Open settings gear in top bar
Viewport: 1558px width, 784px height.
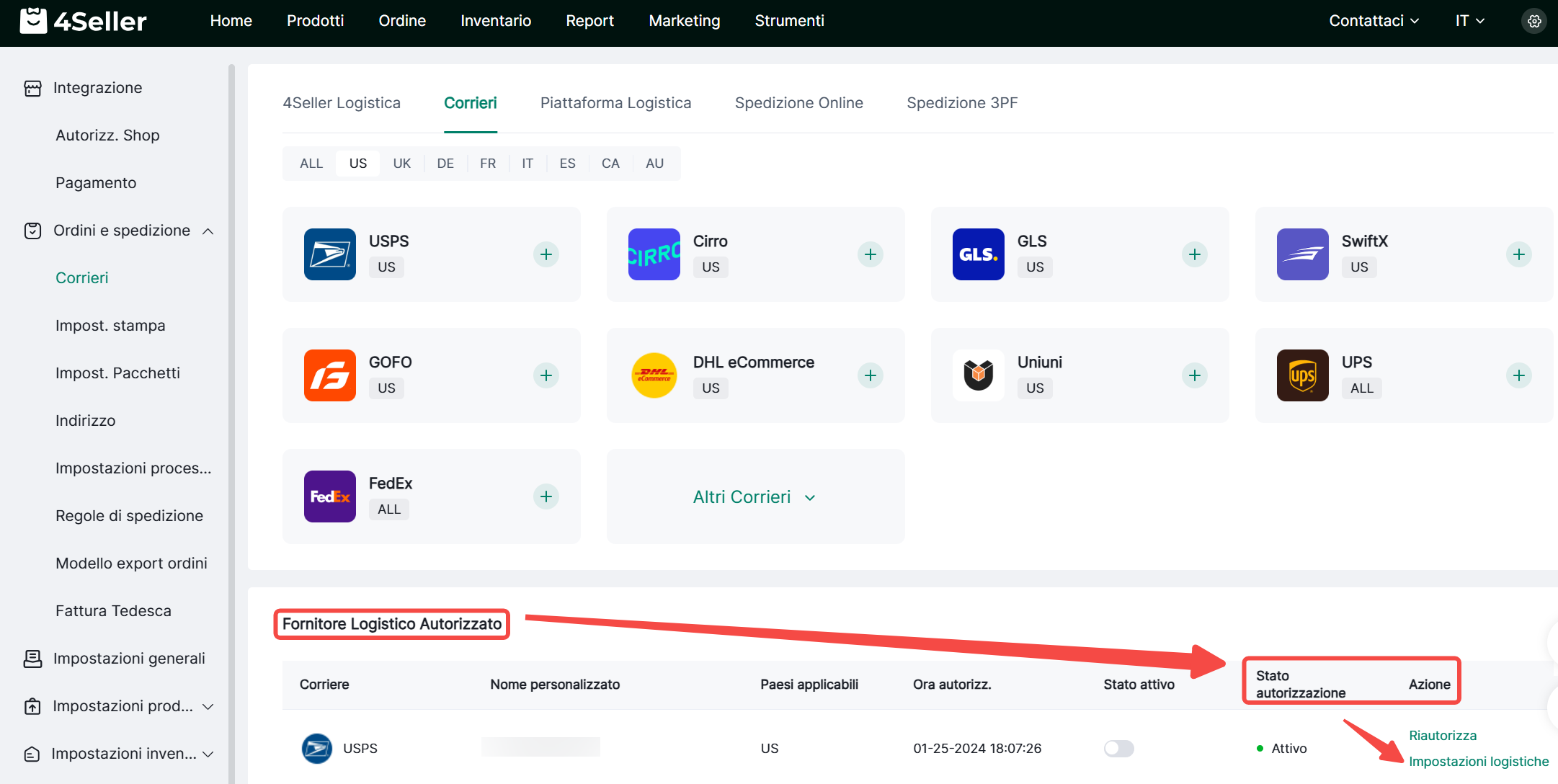[x=1534, y=21]
